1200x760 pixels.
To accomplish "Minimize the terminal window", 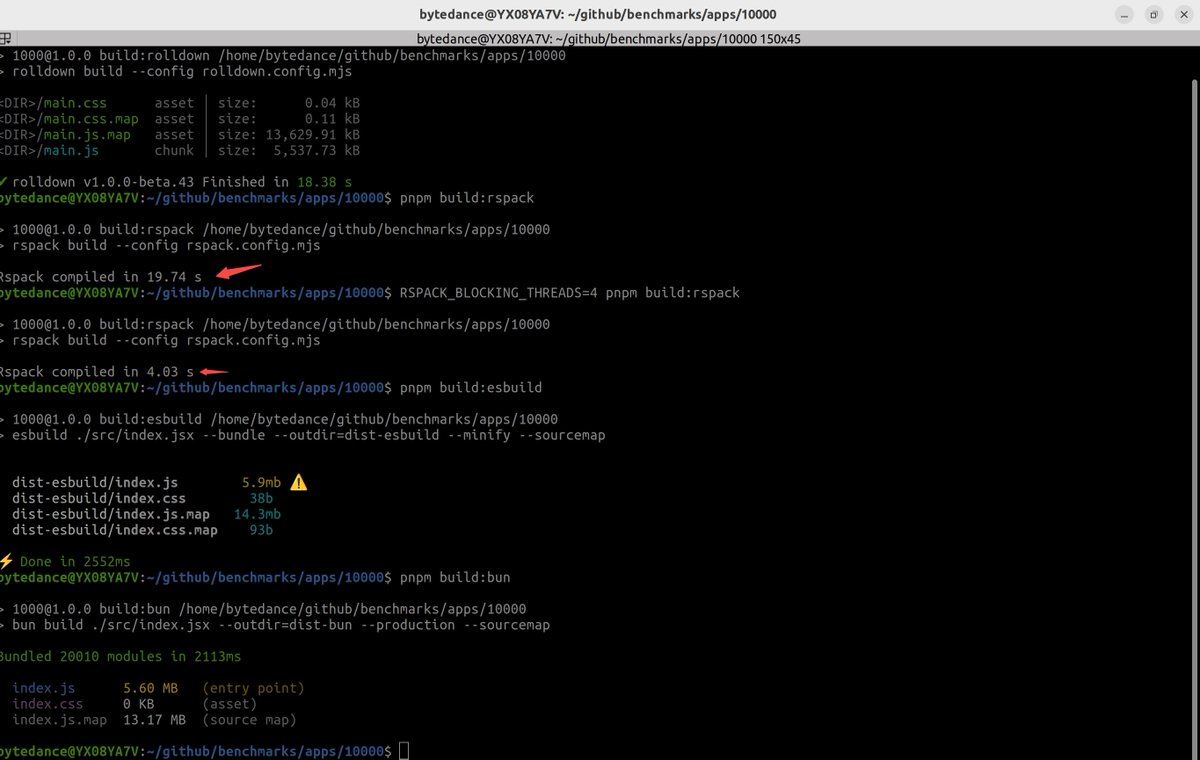I will [x=1124, y=15].
